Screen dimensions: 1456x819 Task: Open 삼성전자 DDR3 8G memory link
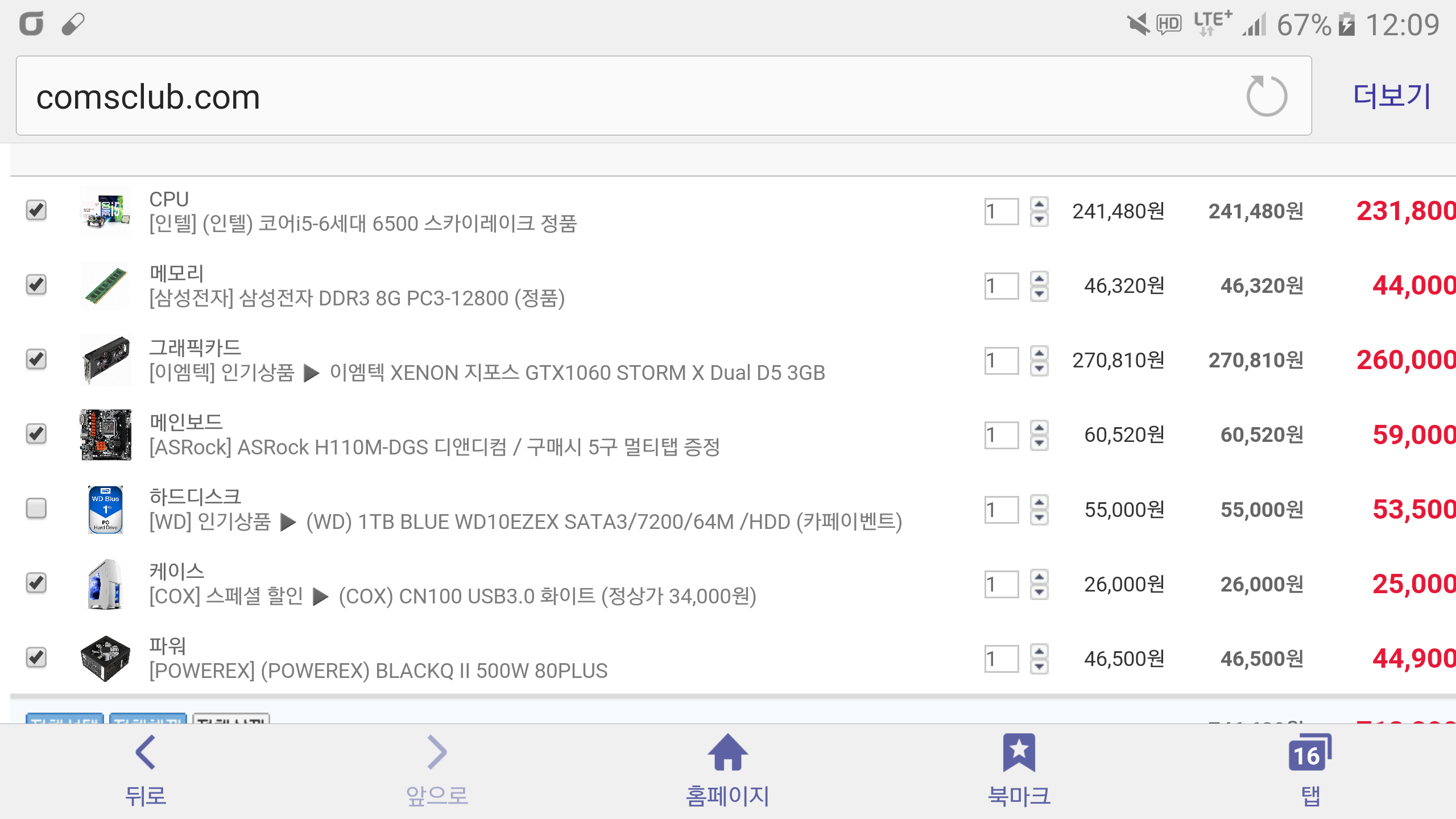coord(357,299)
